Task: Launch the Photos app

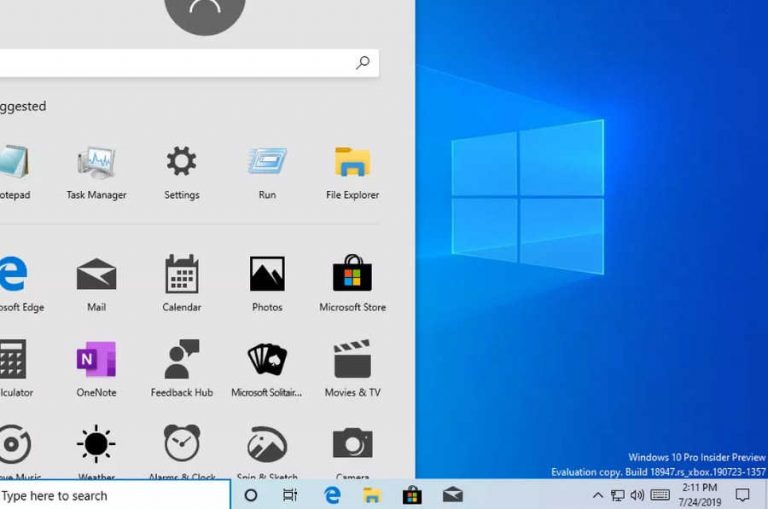Action: (267, 284)
